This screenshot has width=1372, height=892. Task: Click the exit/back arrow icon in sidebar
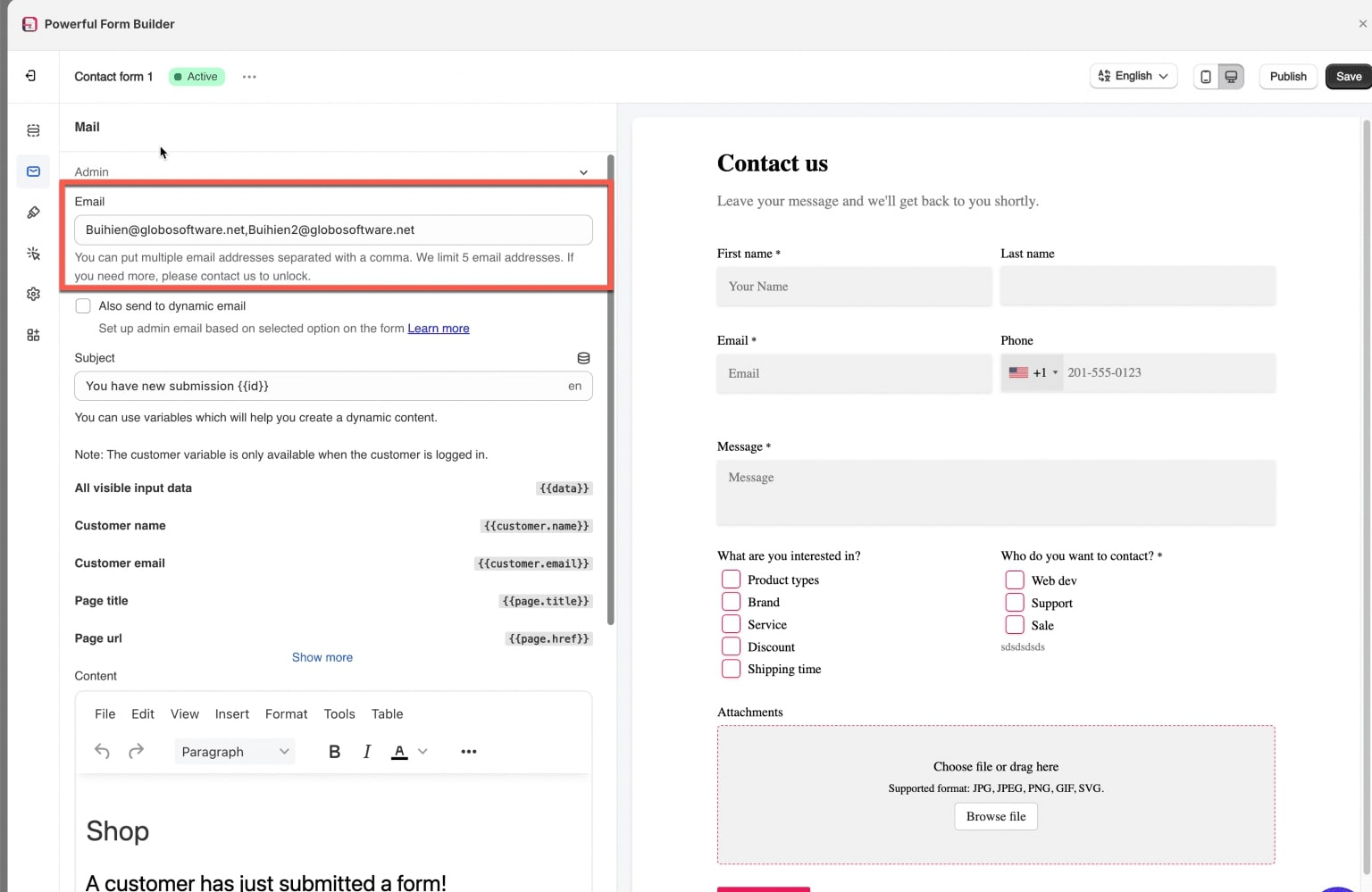click(x=30, y=76)
